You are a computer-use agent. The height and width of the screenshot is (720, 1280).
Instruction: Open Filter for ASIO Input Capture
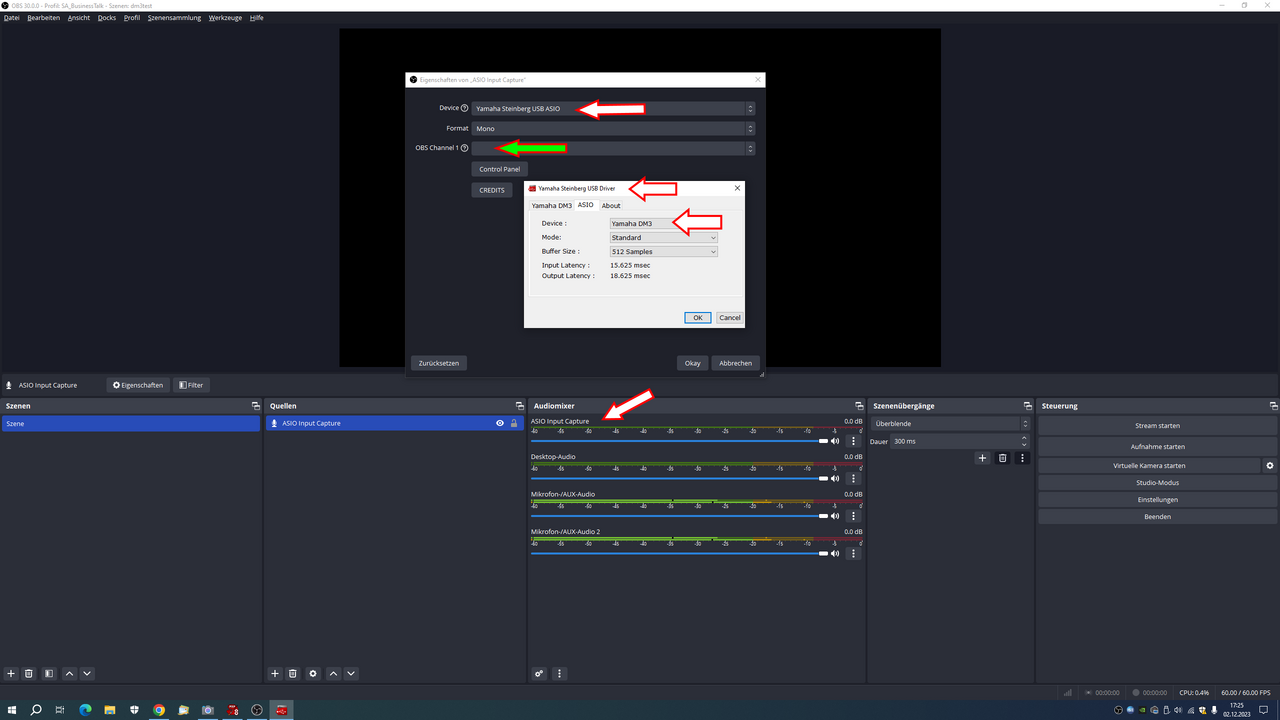pyautogui.click(x=191, y=385)
